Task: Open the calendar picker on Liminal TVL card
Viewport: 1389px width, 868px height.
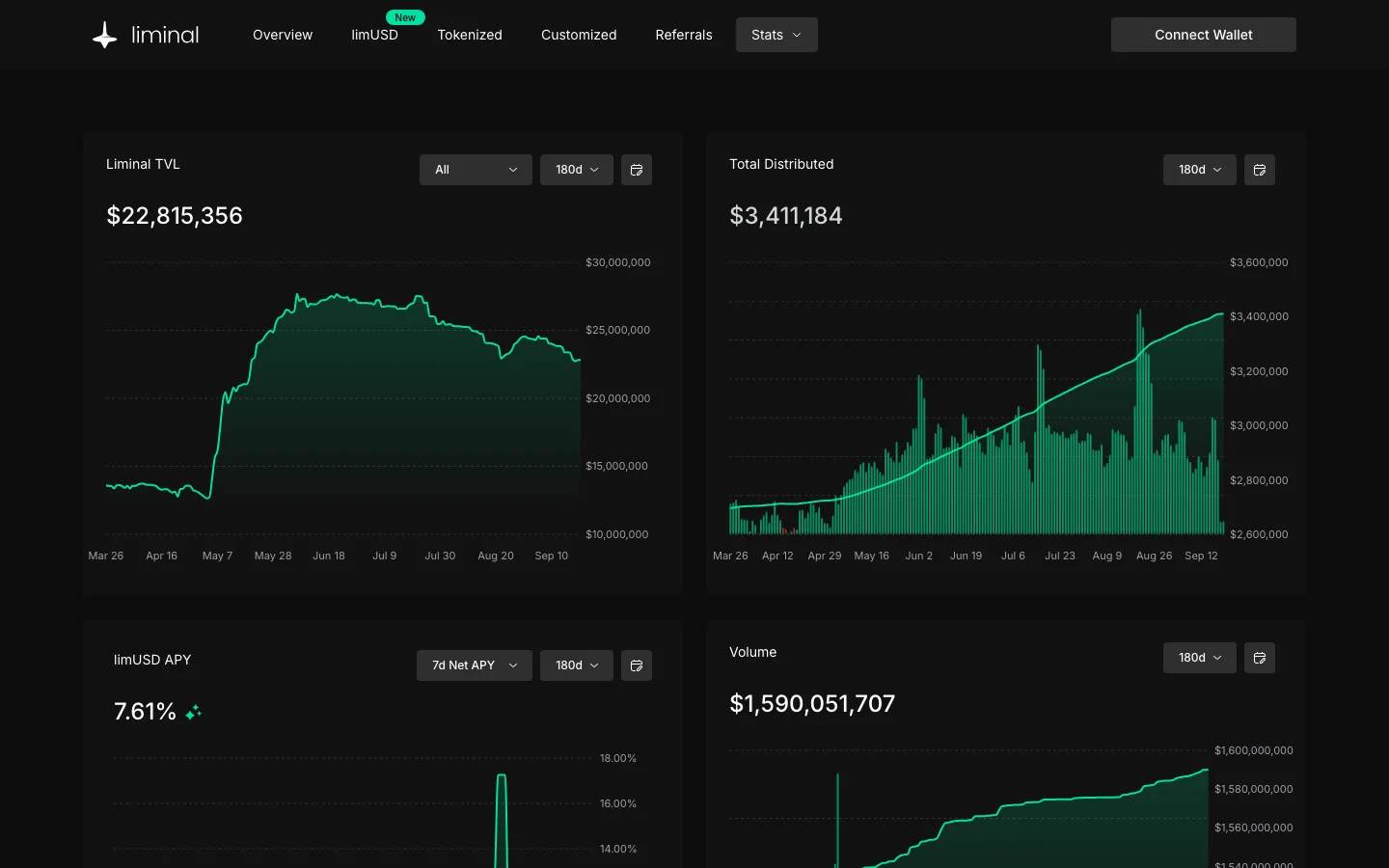Action: pos(637,170)
